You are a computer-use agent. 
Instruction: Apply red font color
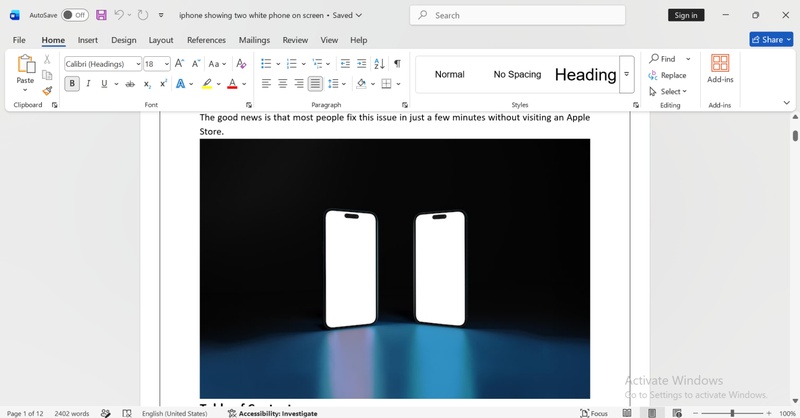(x=232, y=84)
